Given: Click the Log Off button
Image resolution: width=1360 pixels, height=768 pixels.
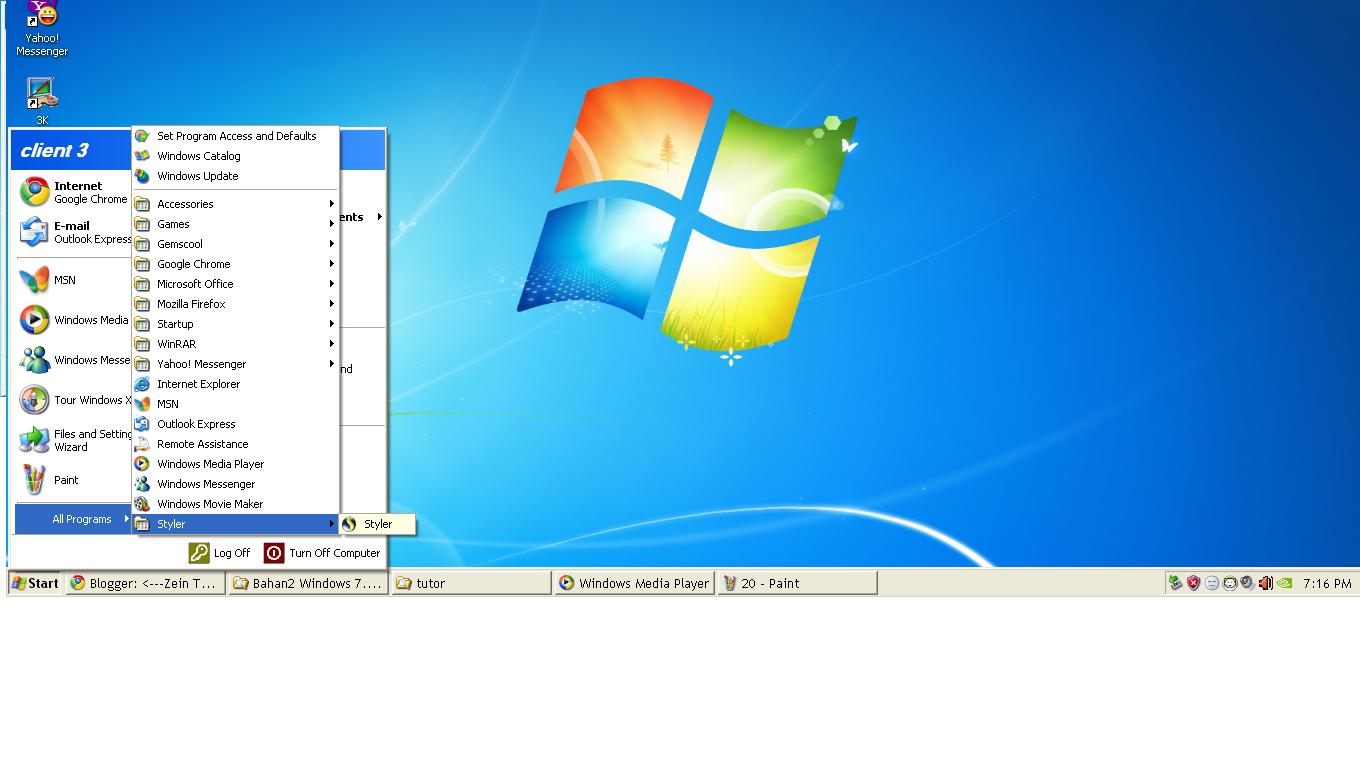Looking at the screenshot, I should click(x=220, y=553).
